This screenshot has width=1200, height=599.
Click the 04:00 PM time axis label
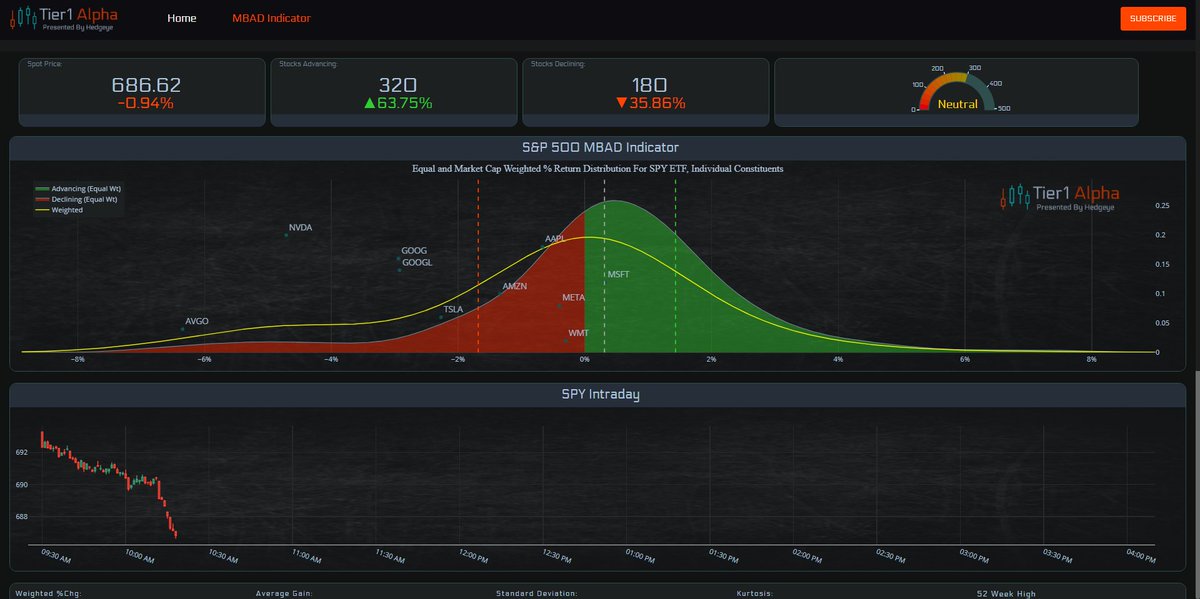tap(1140, 554)
